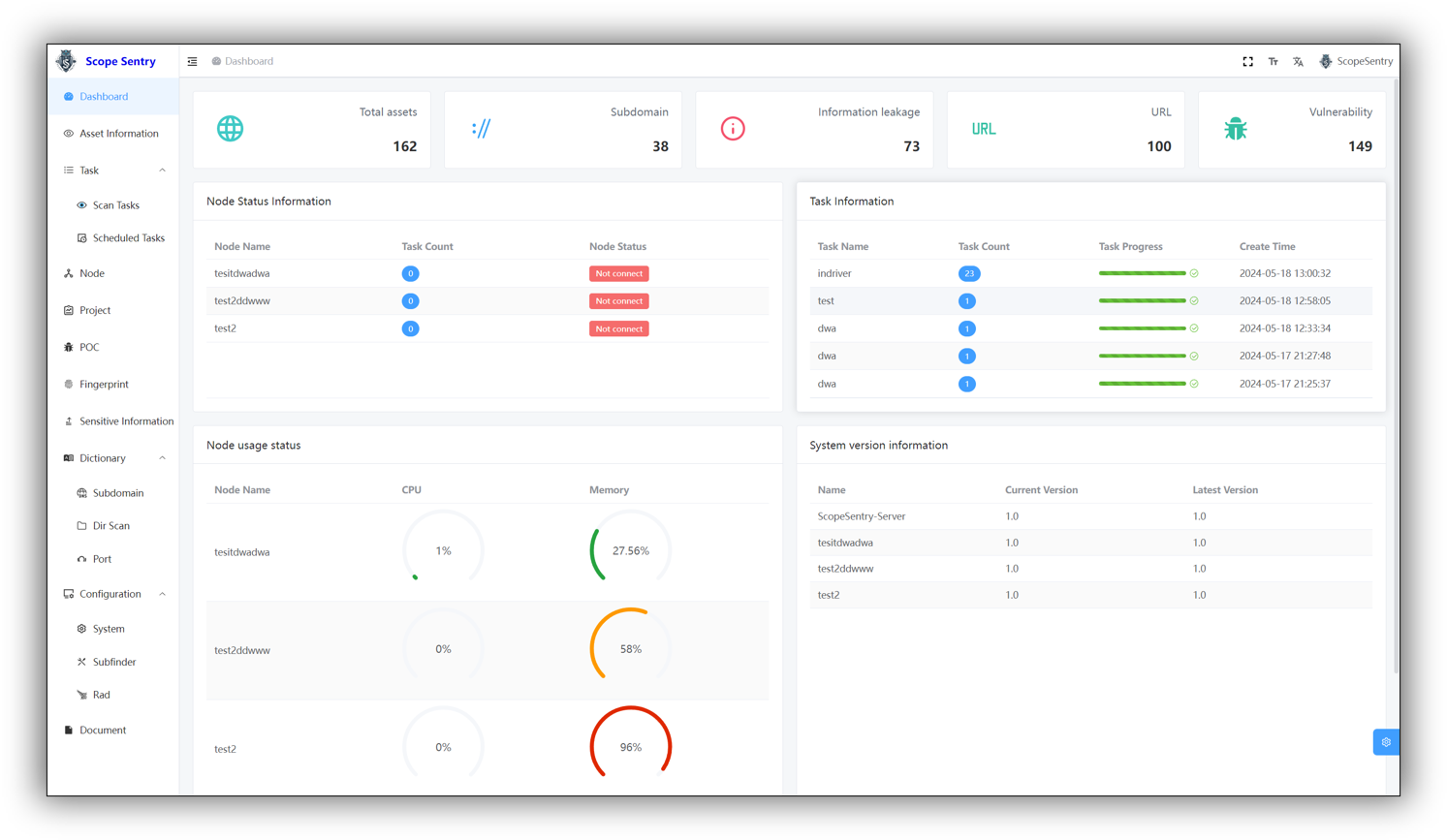
Task: Click the Scope Sentry logo title
Action: [119, 61]
